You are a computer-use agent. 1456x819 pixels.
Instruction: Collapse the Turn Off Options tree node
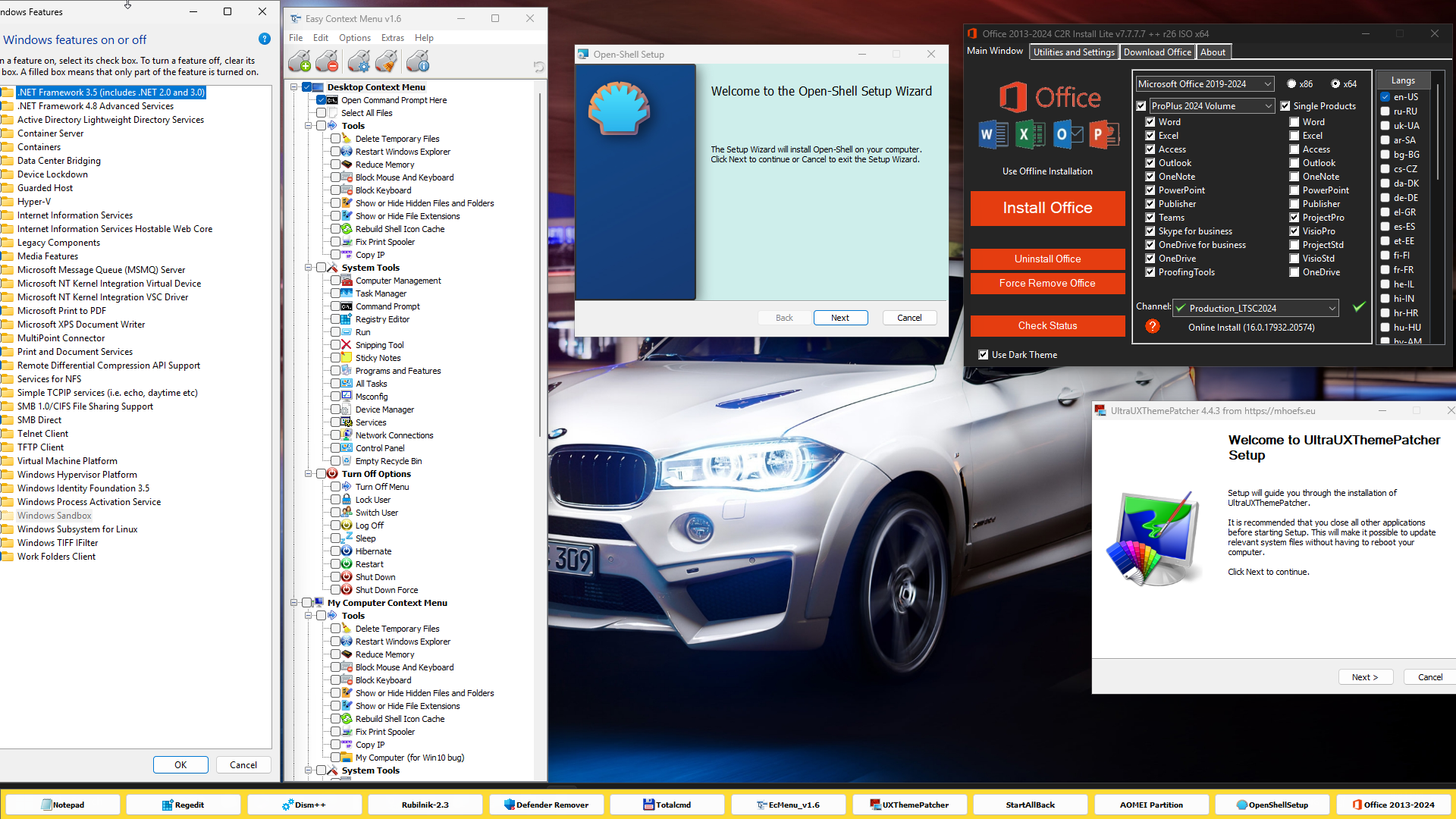coord(309,474)
